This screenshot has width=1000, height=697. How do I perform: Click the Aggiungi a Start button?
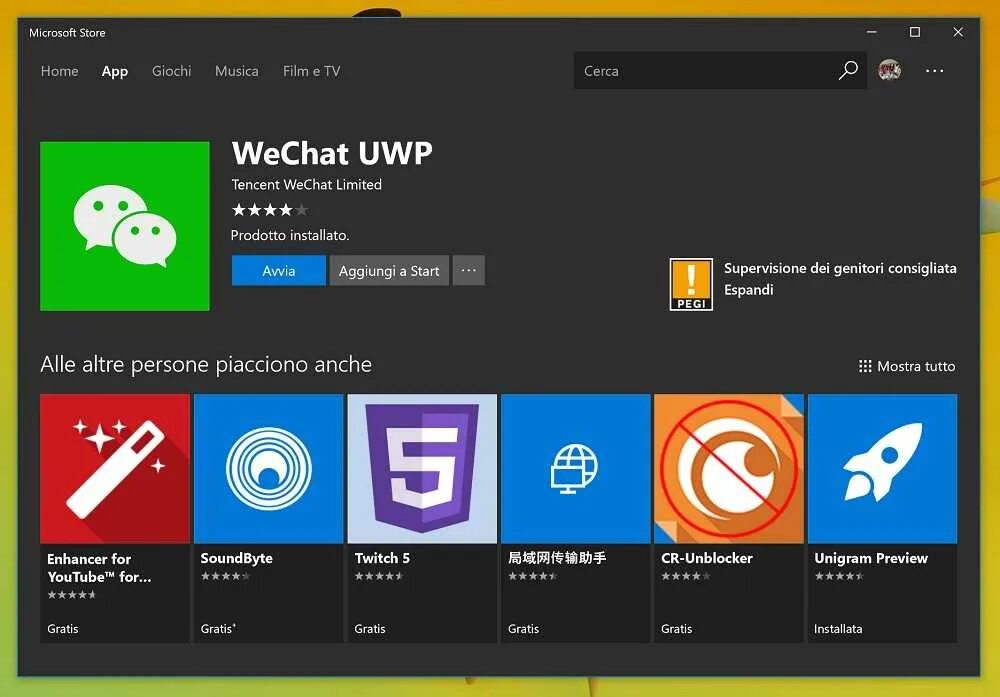point(389,270)
